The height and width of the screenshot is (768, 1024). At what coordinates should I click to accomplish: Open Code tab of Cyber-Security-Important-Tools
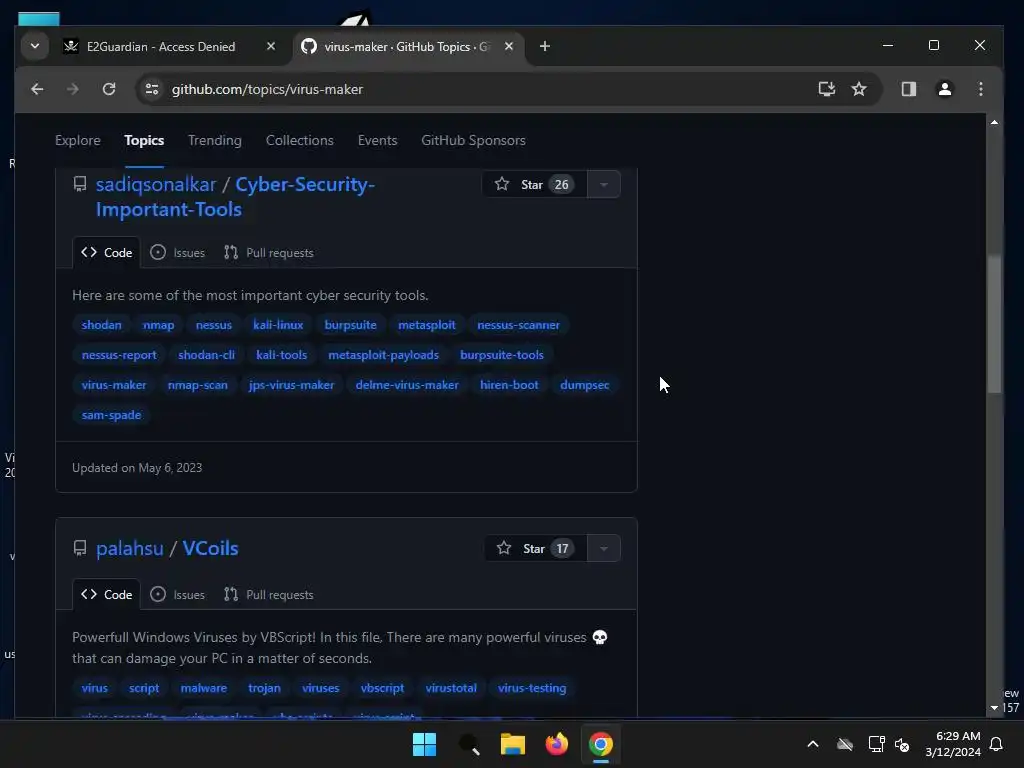click(x=106, y=253)
